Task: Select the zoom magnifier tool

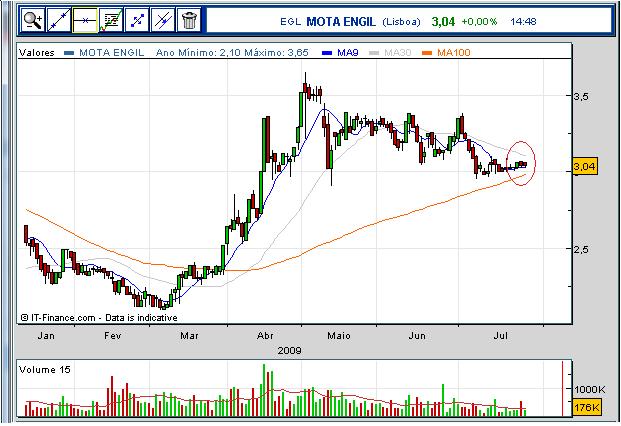Action: click(x=32, y=20)
